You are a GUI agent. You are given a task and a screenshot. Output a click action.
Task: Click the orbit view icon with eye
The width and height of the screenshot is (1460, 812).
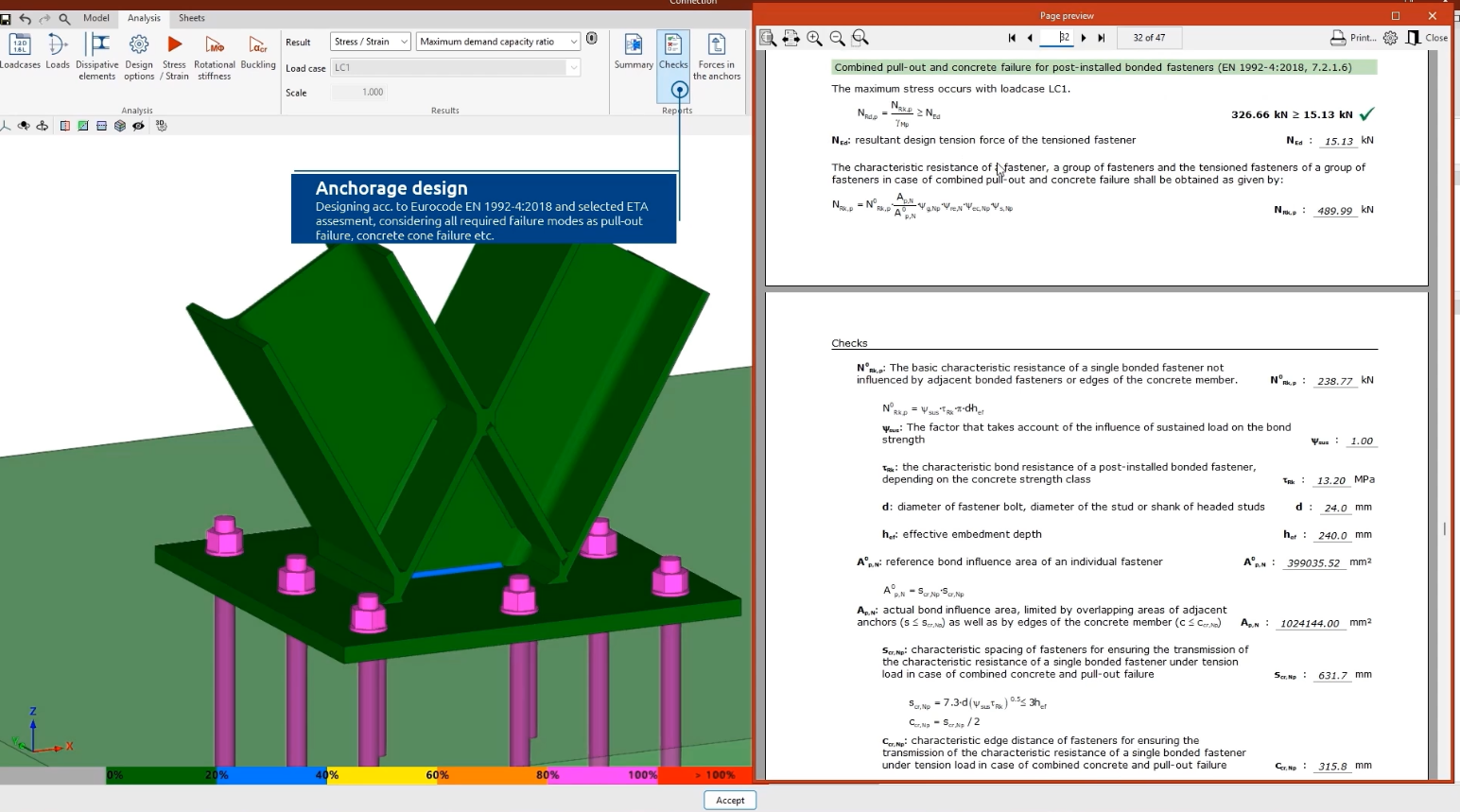click(x=24, y=126)
